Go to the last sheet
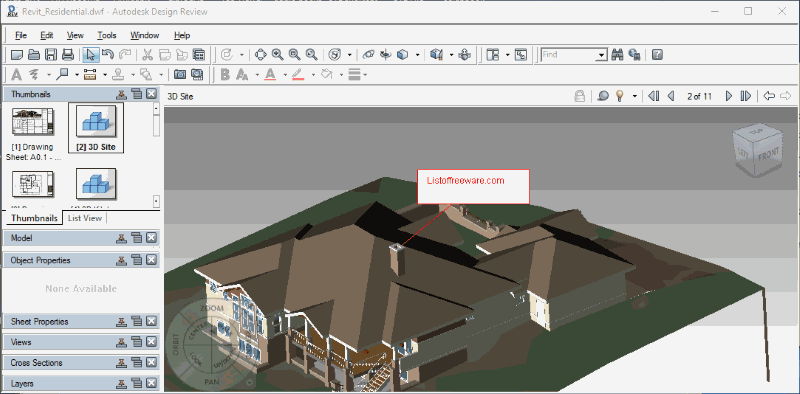 coord(745,96)
